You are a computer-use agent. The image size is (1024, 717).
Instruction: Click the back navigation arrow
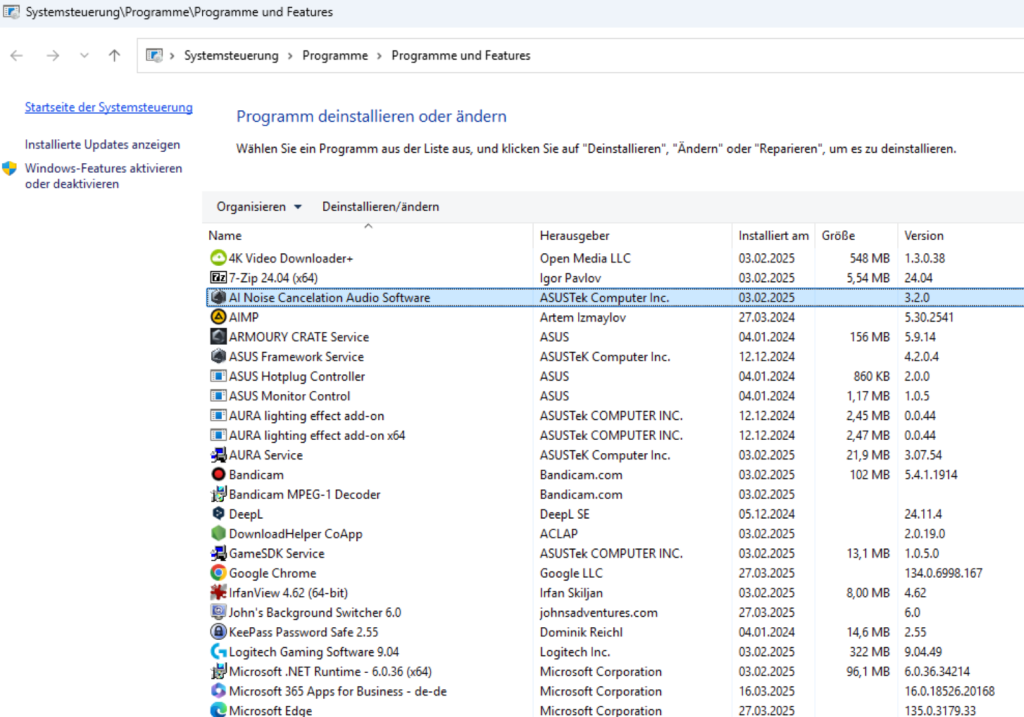point(17,55)
